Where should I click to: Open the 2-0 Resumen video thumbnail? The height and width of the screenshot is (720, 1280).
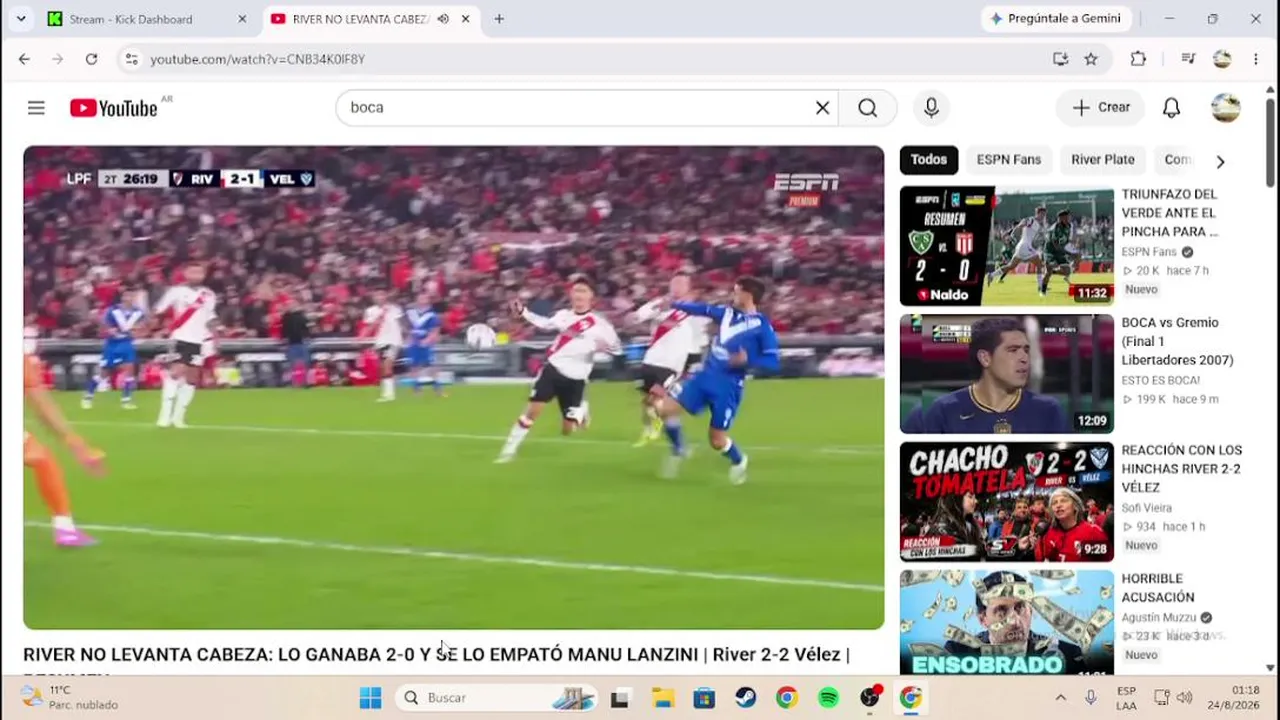click(x=1006, y=246)
